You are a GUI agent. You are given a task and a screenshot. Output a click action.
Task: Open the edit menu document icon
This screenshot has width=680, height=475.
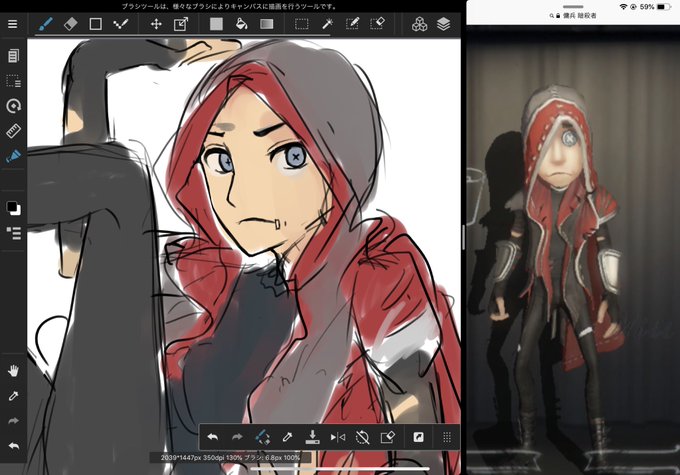13,56
